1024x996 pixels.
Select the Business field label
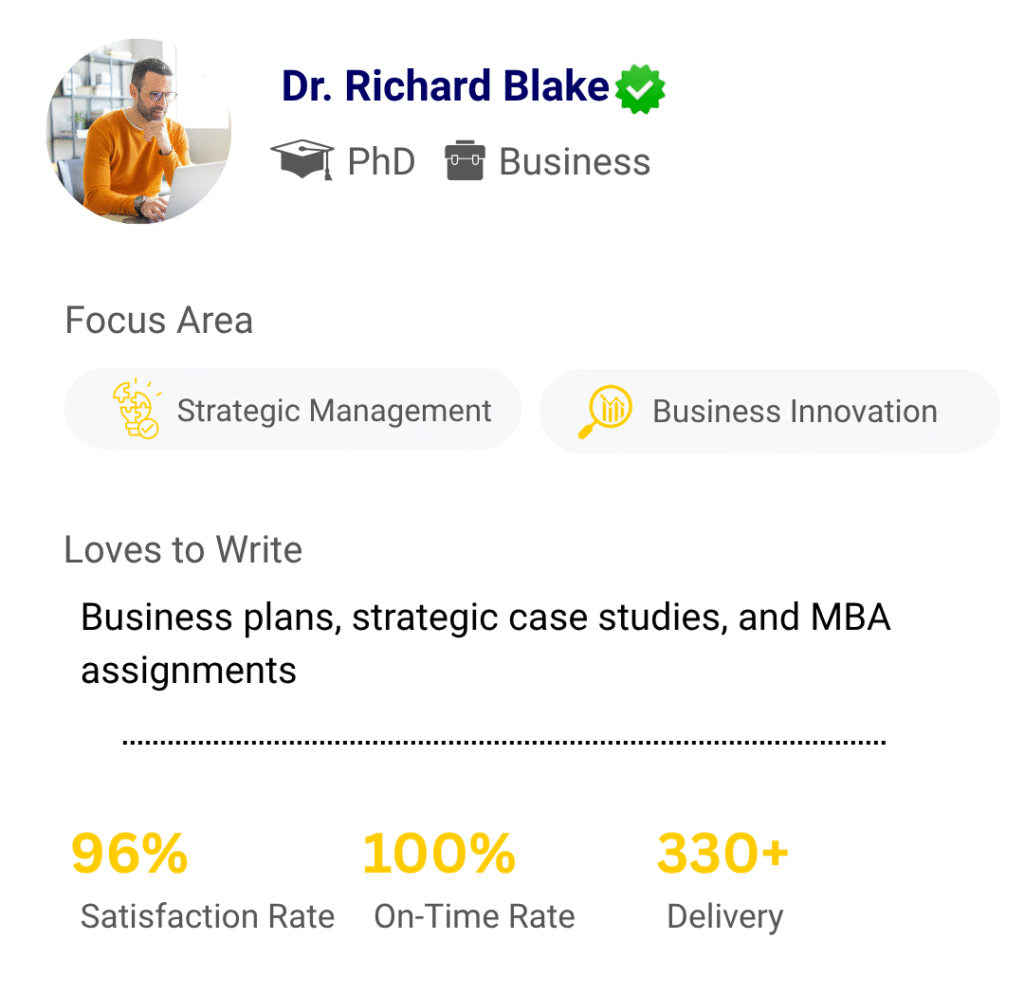(x=574, y=162)
